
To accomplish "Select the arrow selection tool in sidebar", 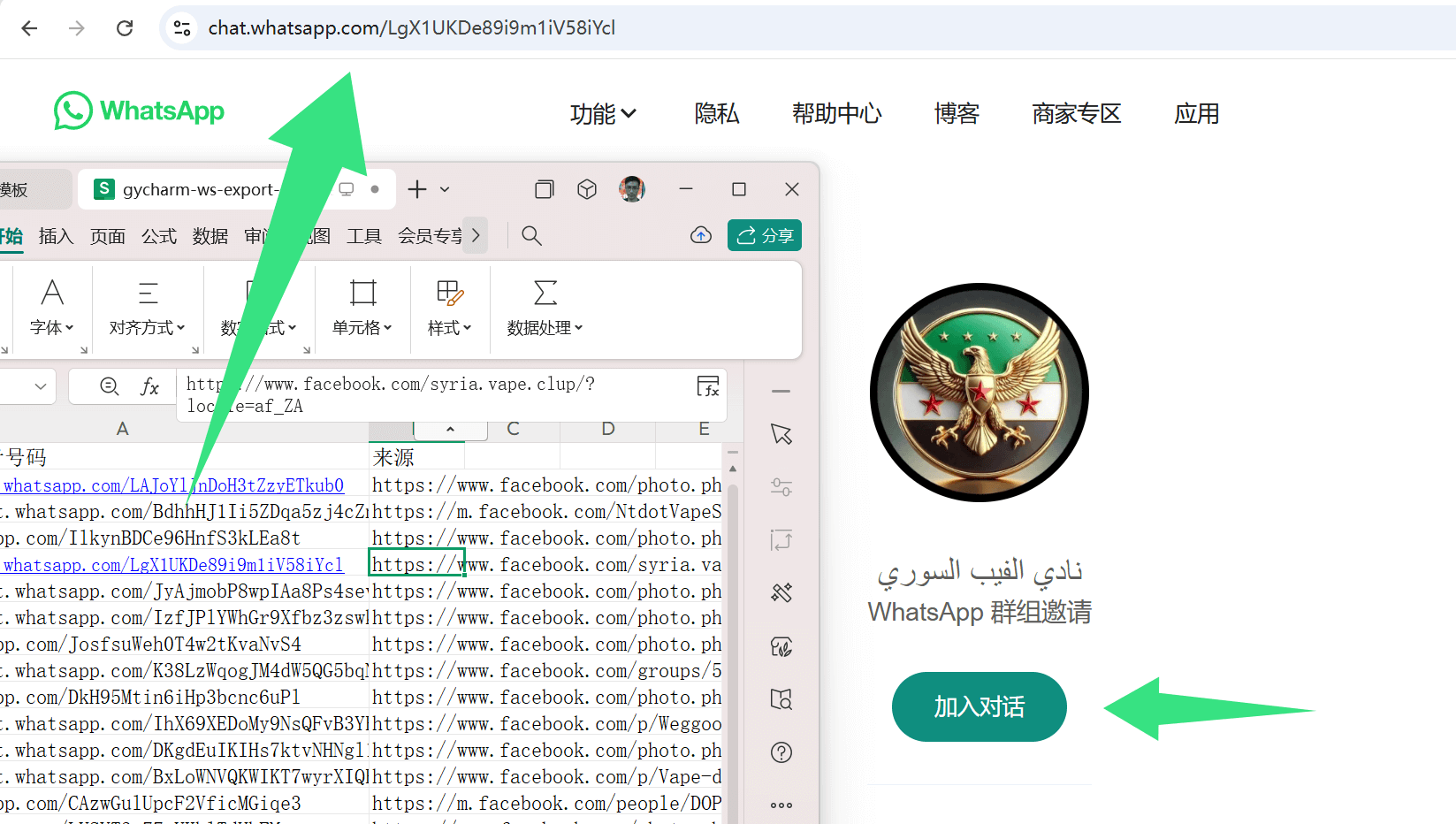I will tap(781, 434).
